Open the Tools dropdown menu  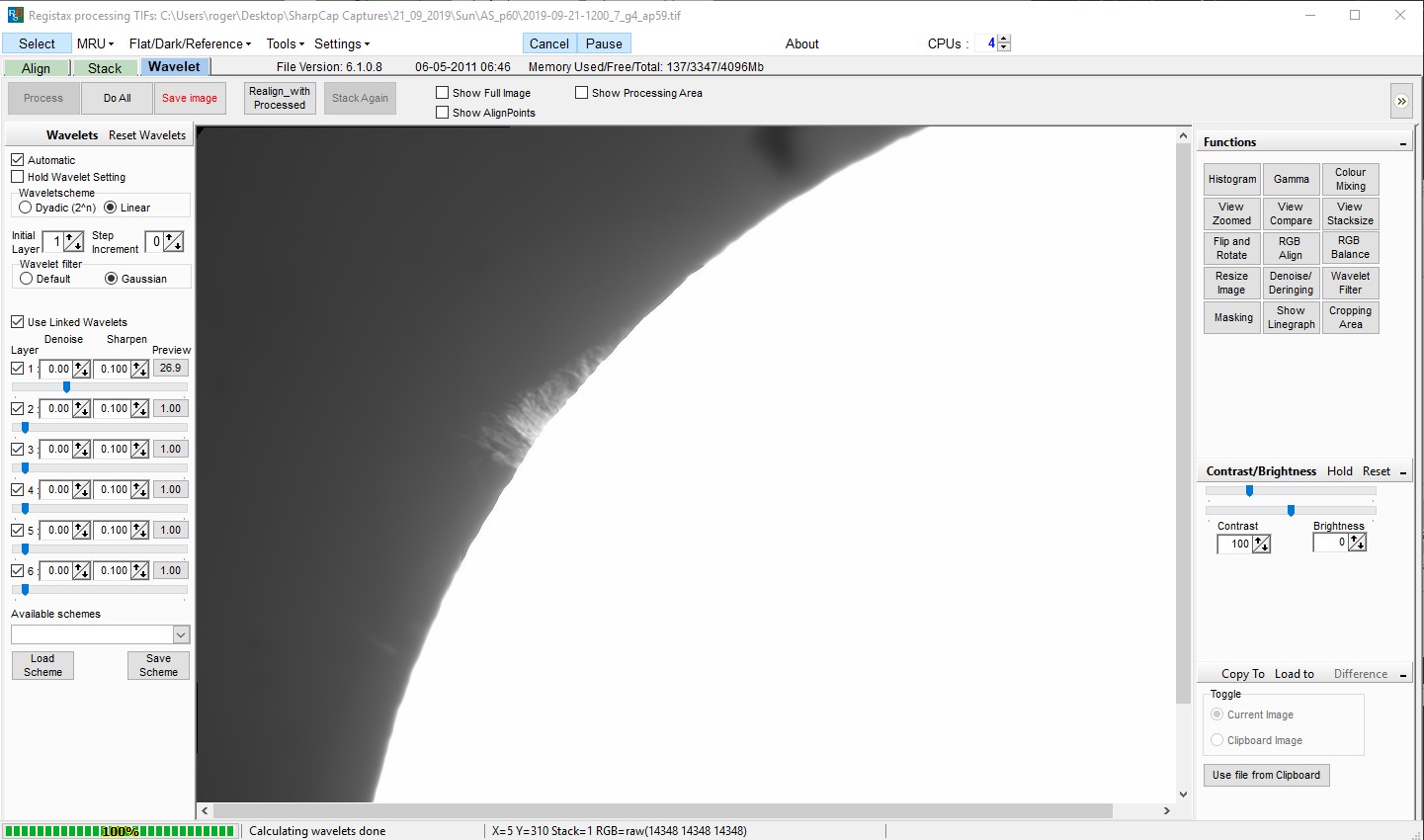click(285, 43)
